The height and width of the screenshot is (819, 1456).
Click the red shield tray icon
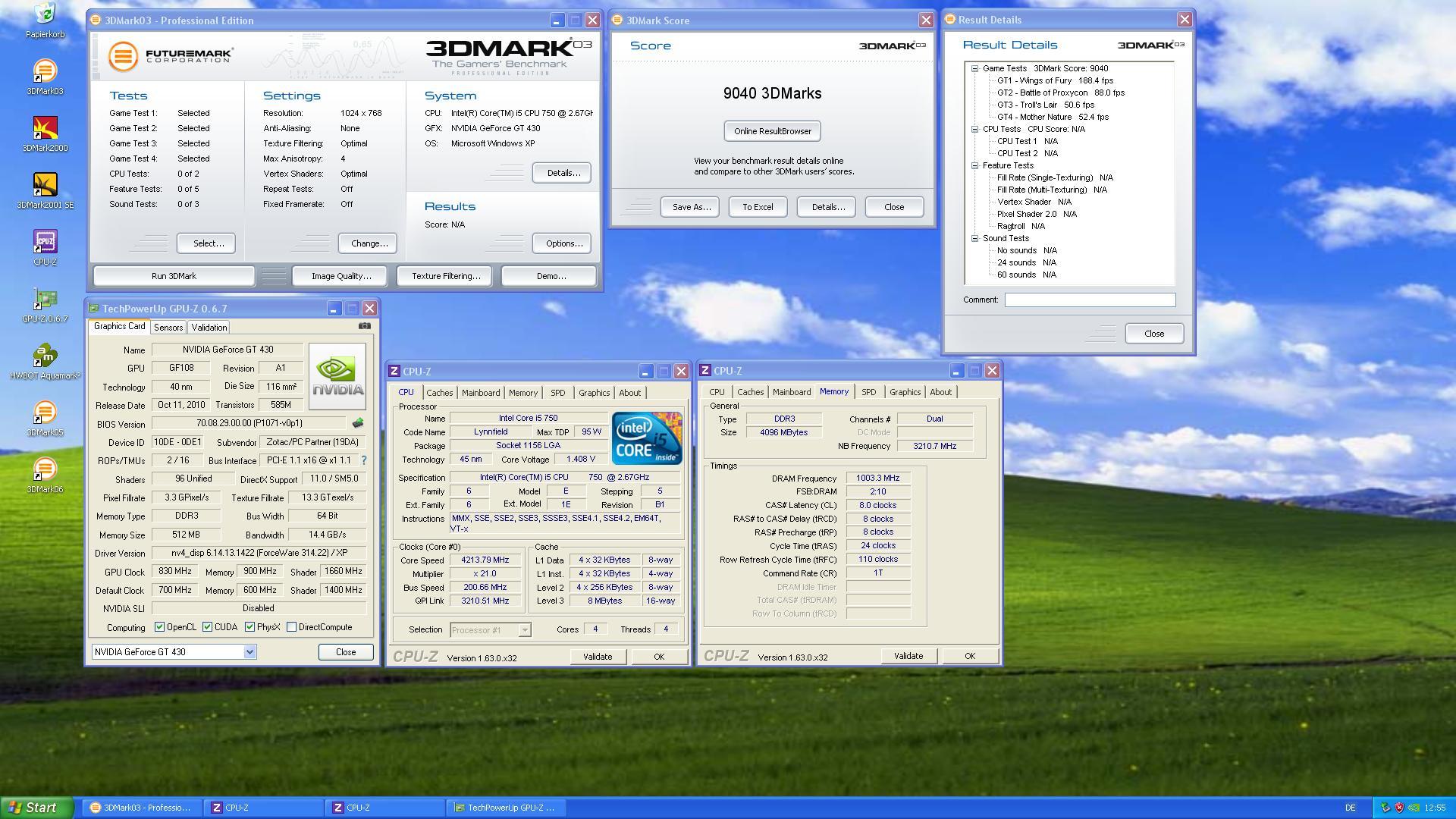[x=1399, y=808]
